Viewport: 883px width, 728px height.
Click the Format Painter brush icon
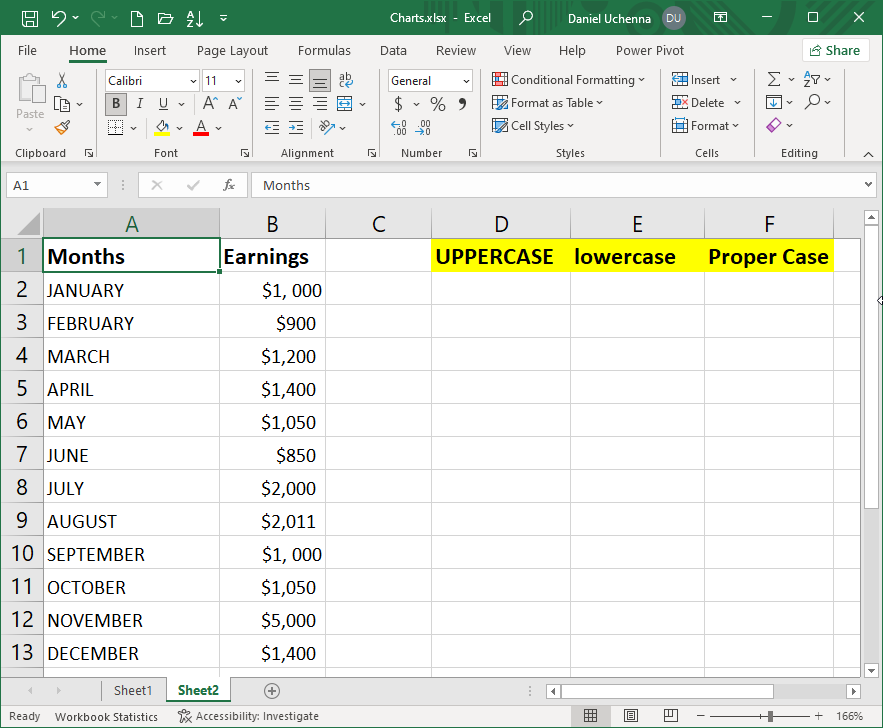coord(62,127)
